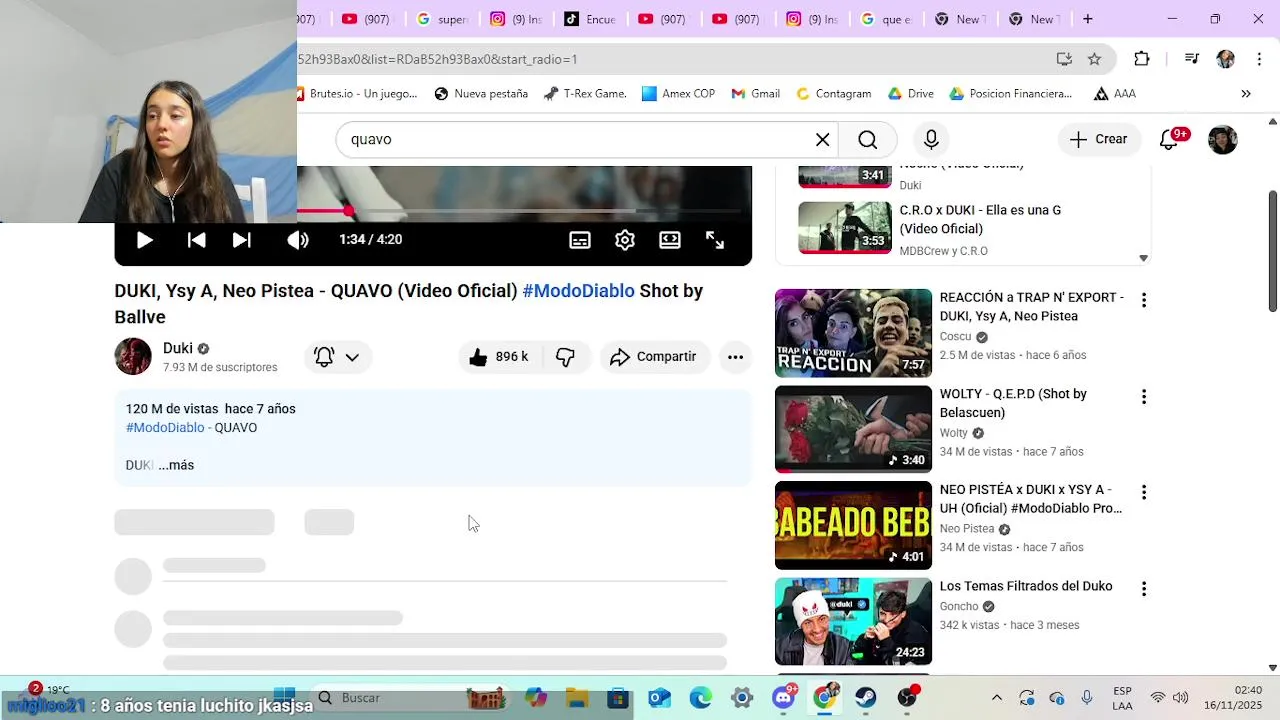Open the Amex COP bookmark

(x=678, y=94)
